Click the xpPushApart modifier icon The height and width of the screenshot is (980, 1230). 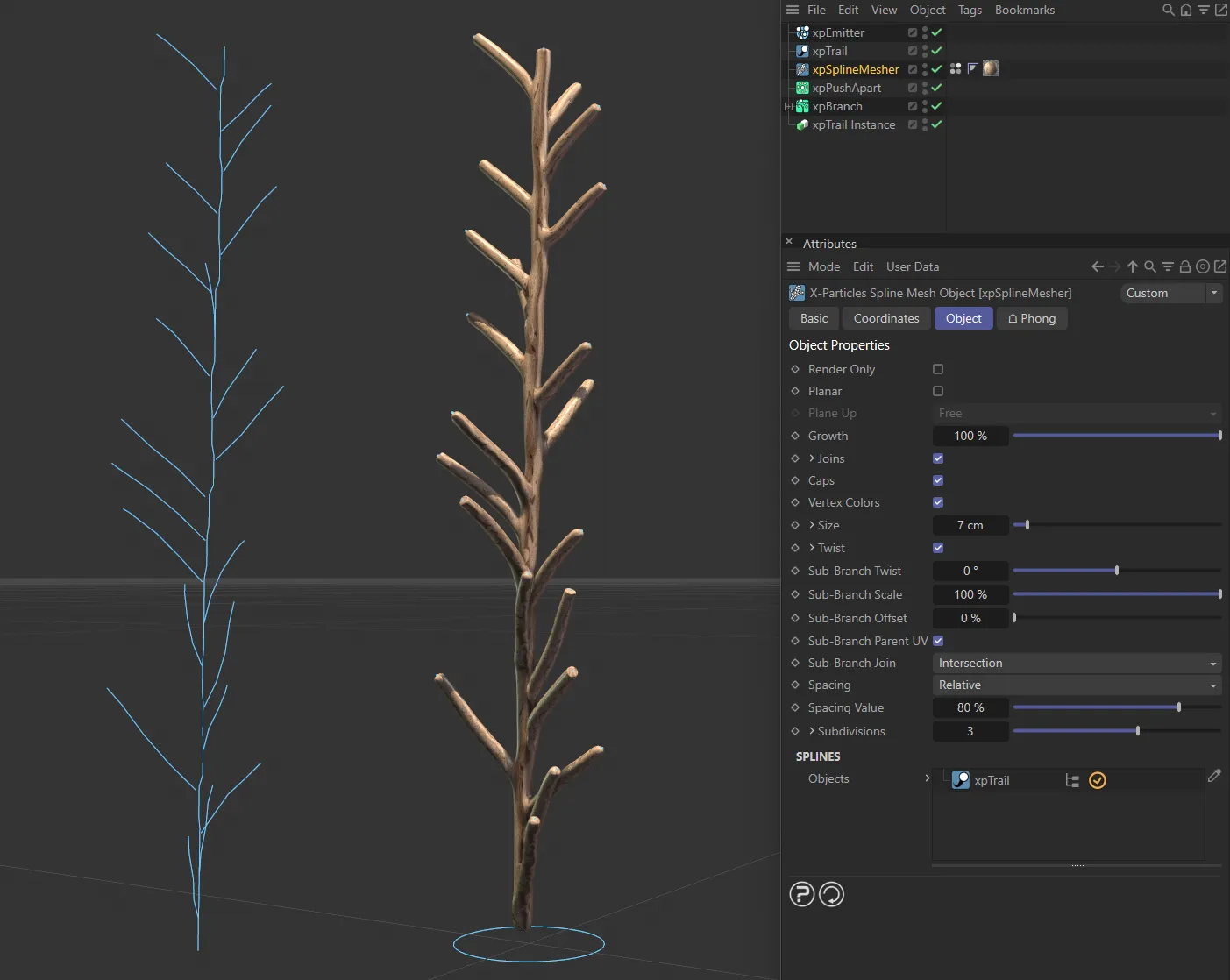coord(802,88)
